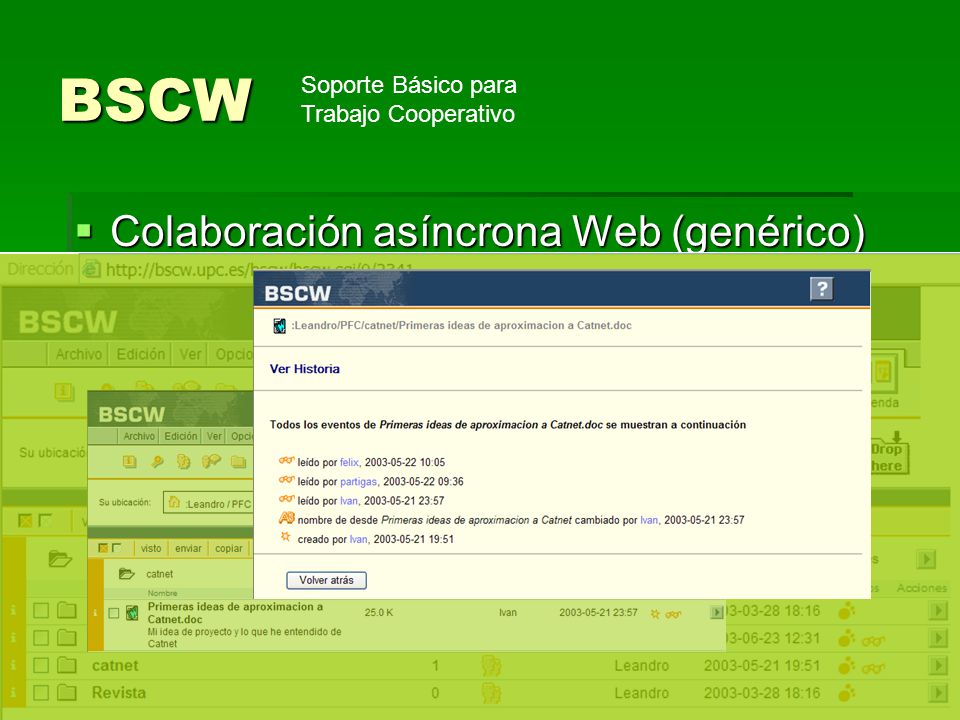The height and width of the screenshot is (720, 960).
Task: Click the glasses icon beside 'leído por Ivan'
Action: (287, 499)
